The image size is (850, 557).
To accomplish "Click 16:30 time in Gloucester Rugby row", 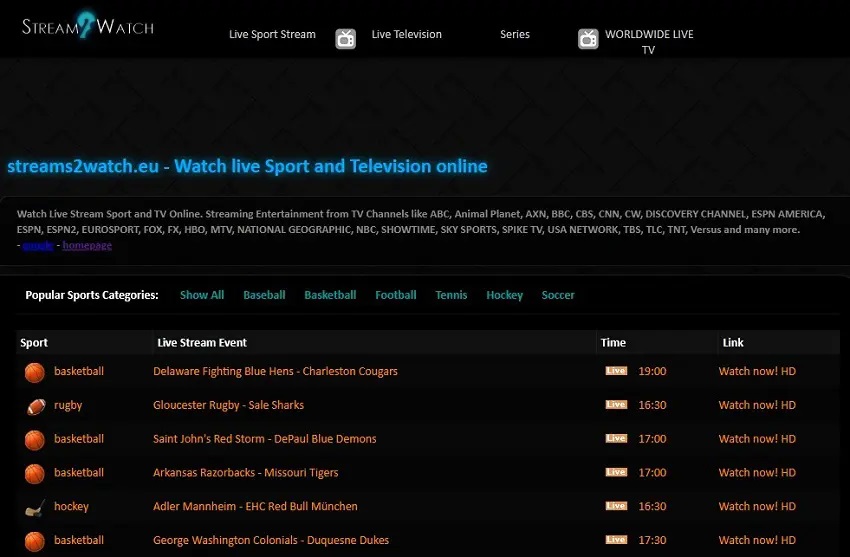I will tap(652, 405).
